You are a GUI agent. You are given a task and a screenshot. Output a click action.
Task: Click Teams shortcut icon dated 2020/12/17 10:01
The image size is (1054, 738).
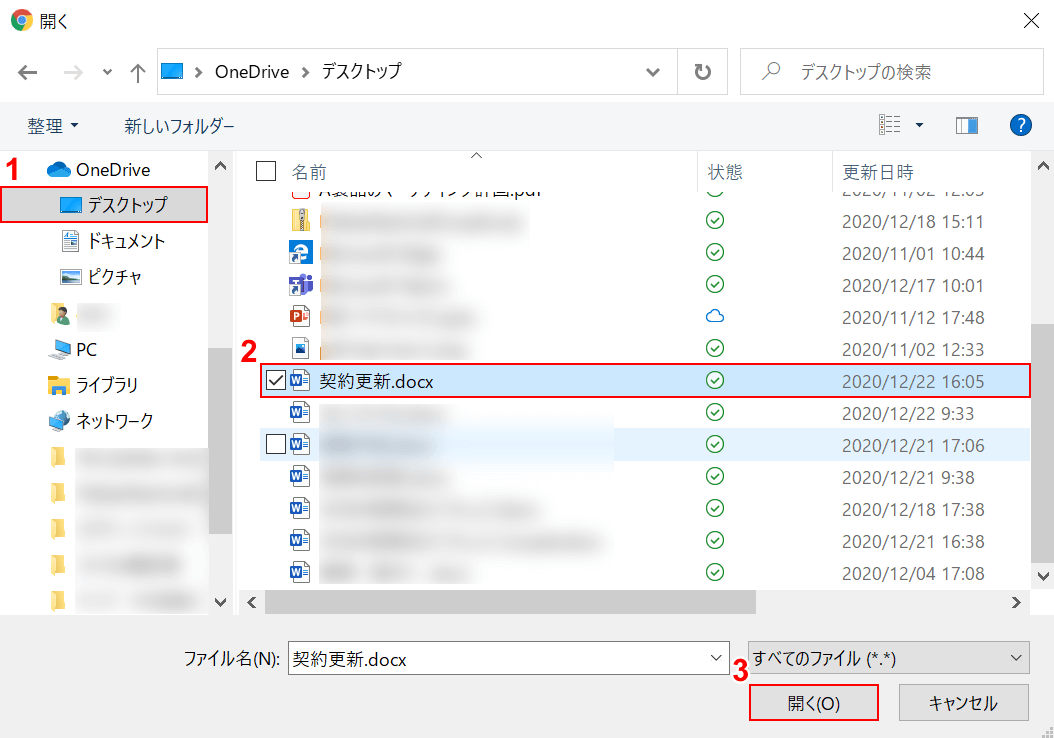(300, 284)
